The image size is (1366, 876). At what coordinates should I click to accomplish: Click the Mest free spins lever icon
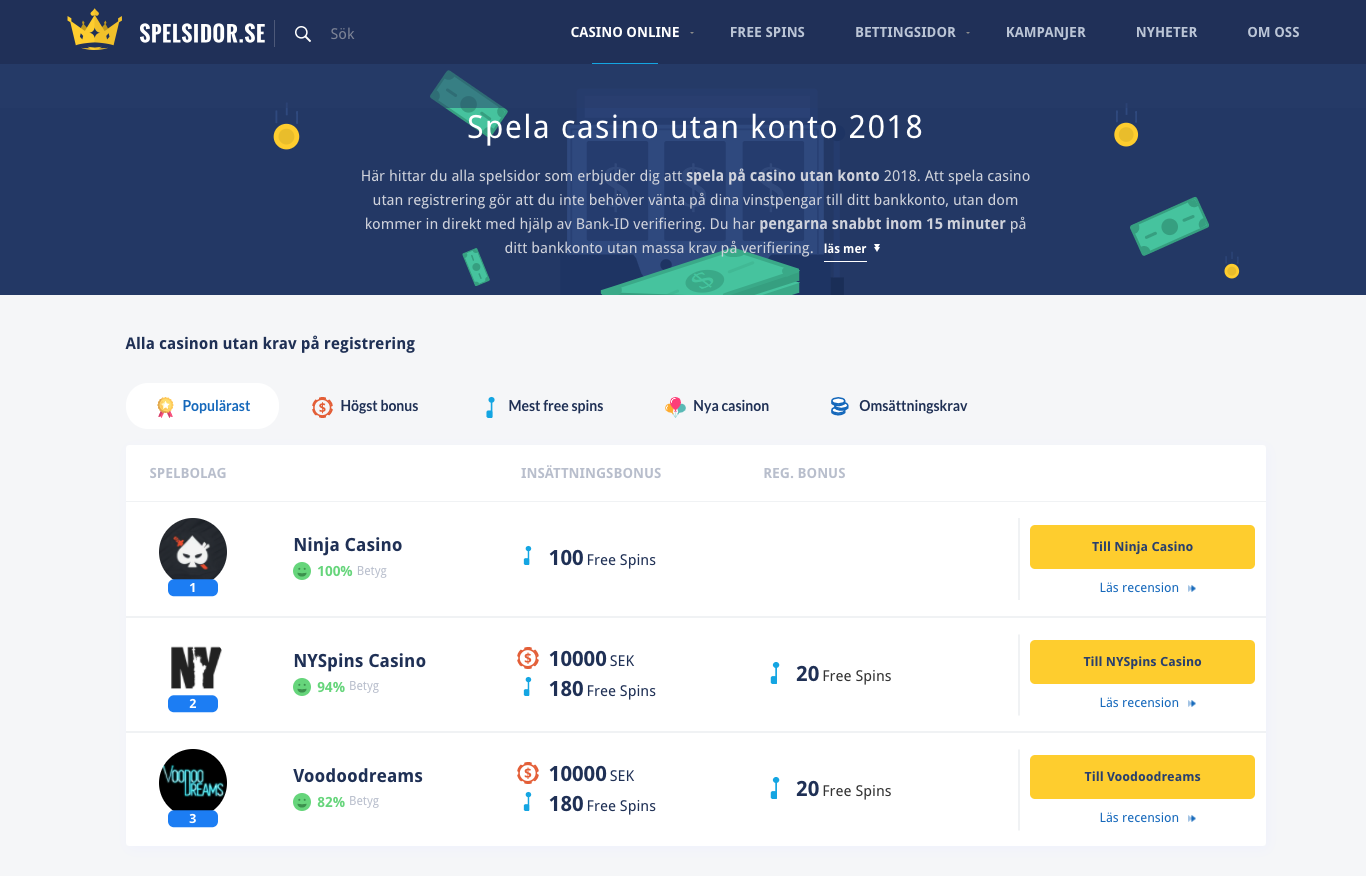(490, 407)
